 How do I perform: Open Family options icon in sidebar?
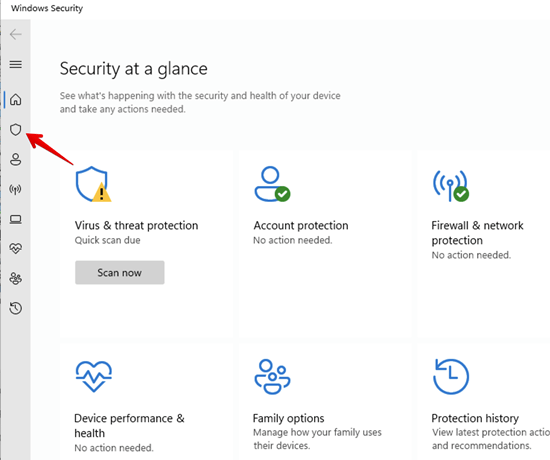click(16, 279)
